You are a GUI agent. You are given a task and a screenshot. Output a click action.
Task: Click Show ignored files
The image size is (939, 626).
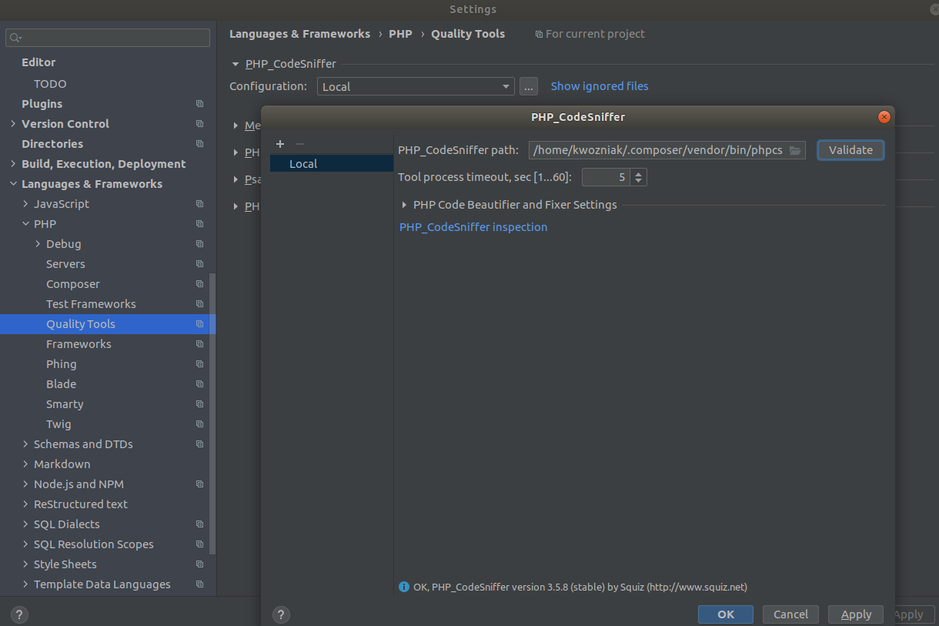coord(599,86)
